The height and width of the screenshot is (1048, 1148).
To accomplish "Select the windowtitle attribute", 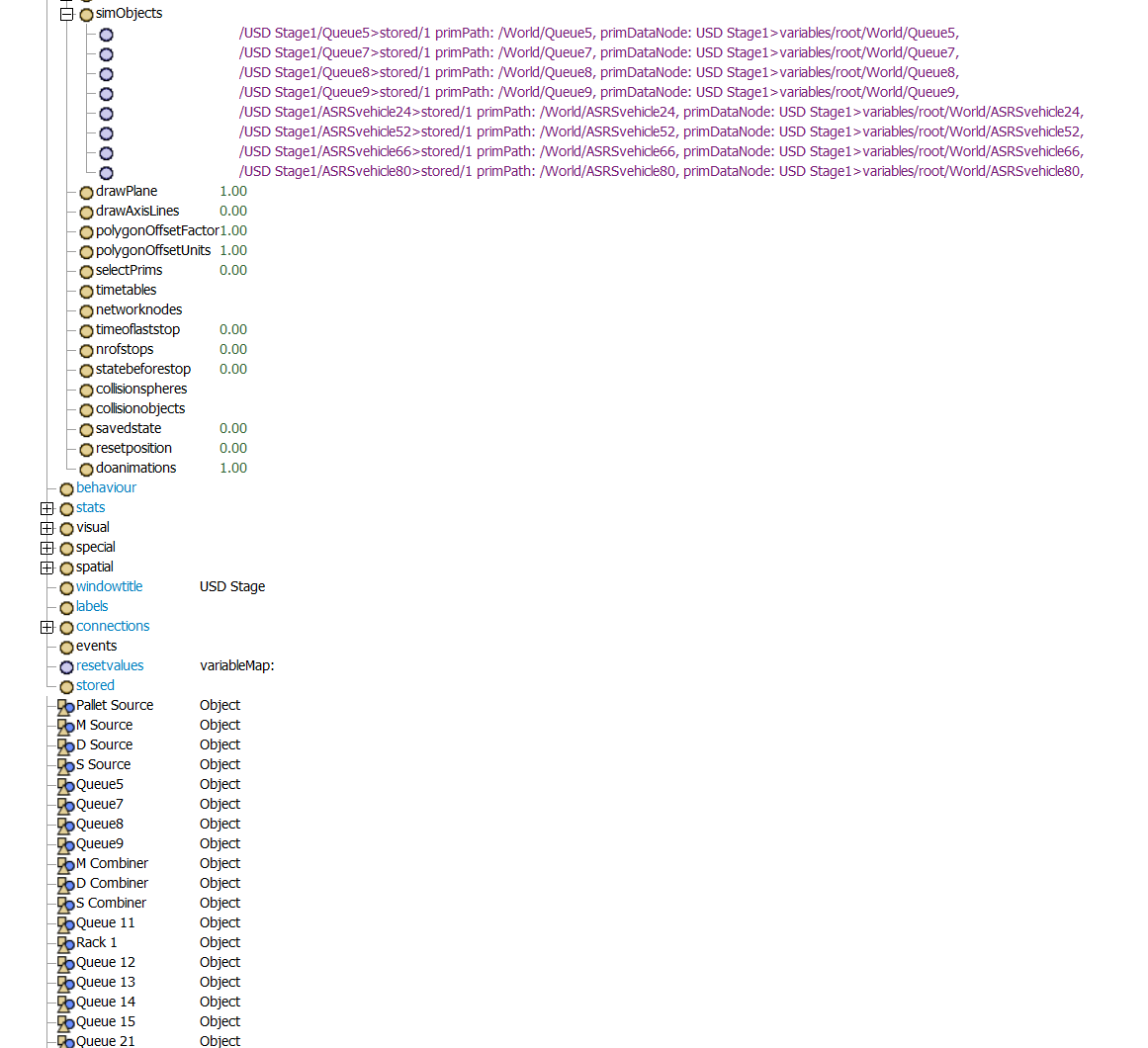I will [109, 586].
